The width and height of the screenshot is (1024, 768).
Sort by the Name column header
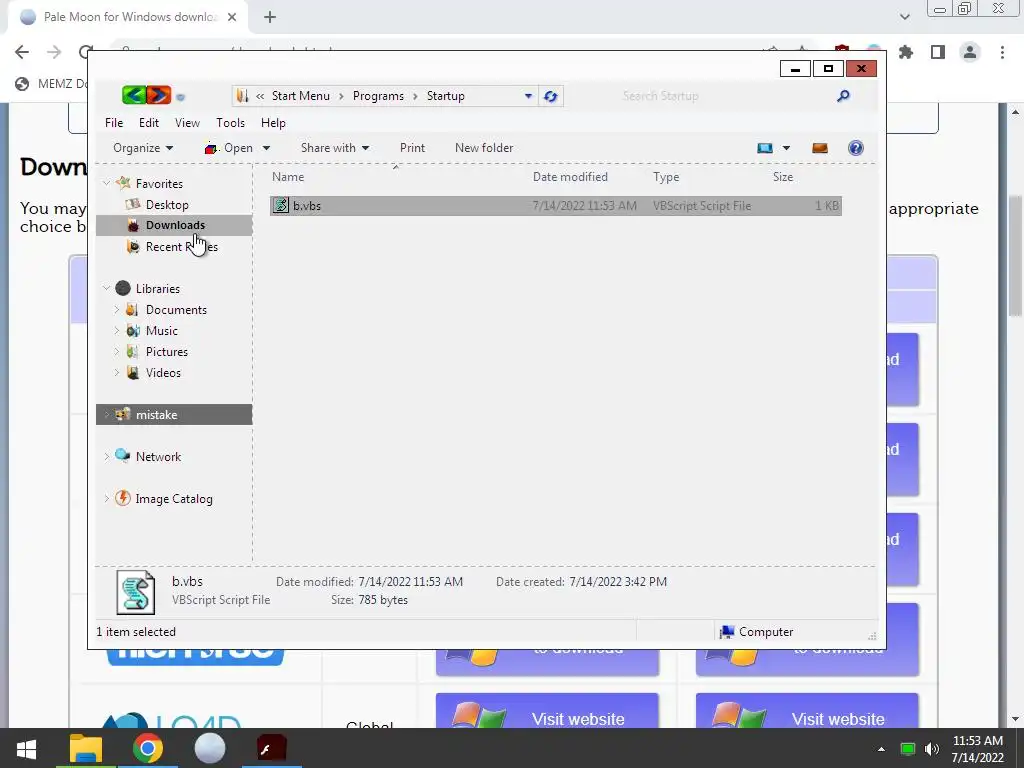[288, 177]
